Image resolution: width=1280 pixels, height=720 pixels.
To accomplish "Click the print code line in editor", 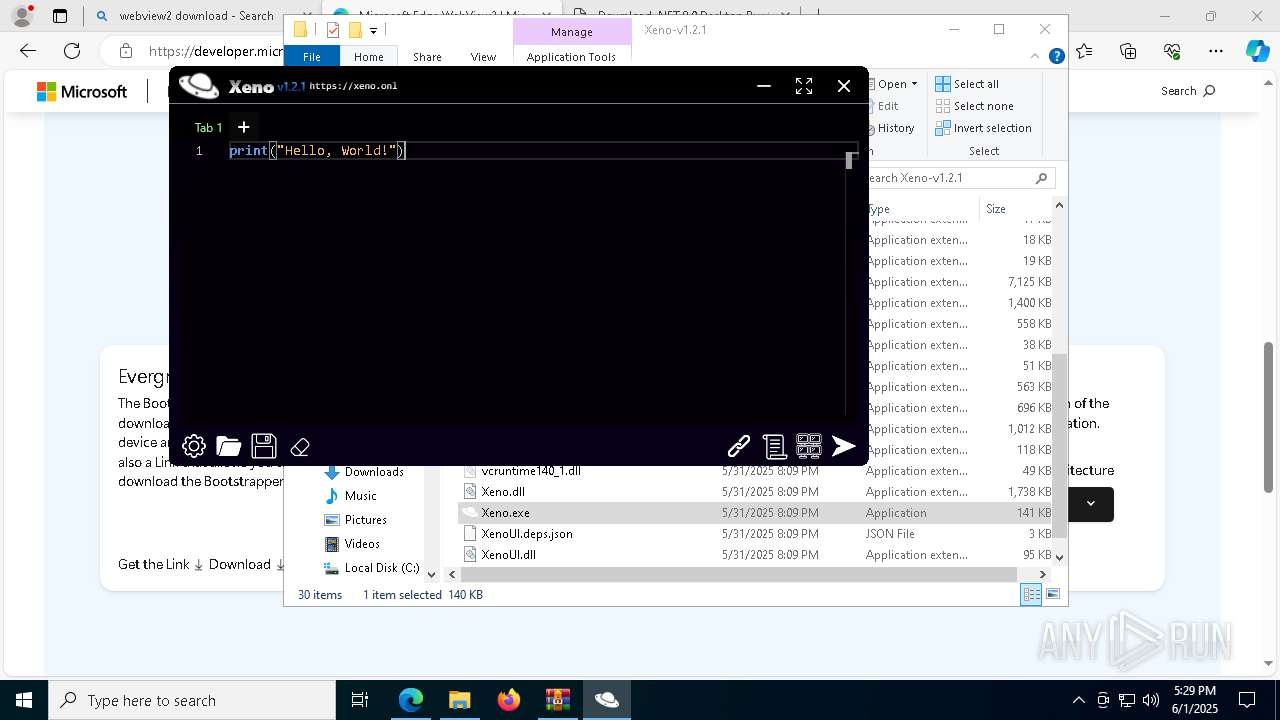I will pyautogui.click(x=316, y=150).
